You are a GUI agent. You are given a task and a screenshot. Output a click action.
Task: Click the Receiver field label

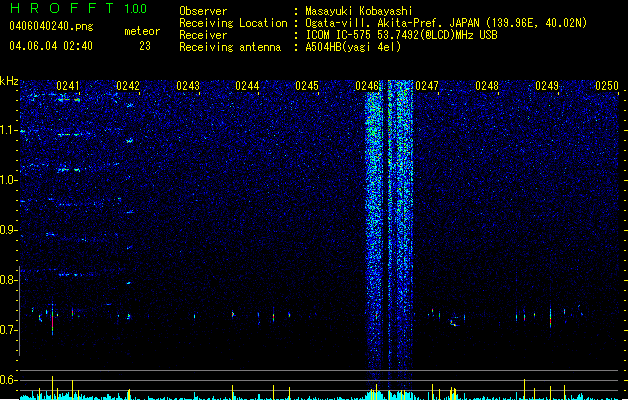point(203,35)
